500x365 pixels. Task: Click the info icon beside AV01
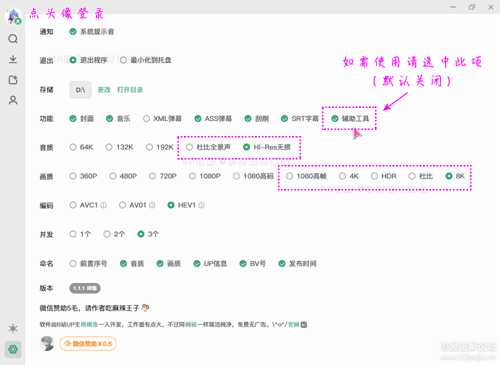coord(152,205)
